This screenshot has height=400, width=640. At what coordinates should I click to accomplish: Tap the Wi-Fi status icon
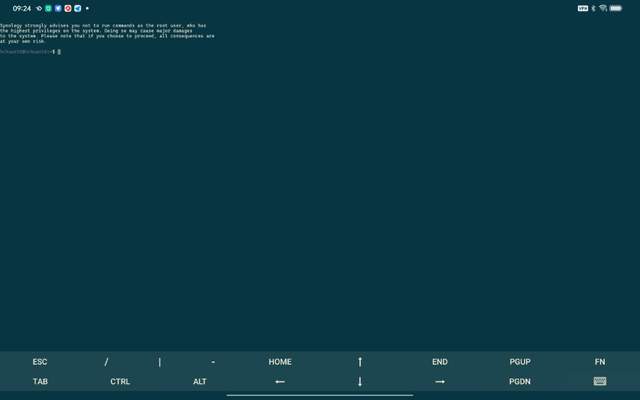603,8
